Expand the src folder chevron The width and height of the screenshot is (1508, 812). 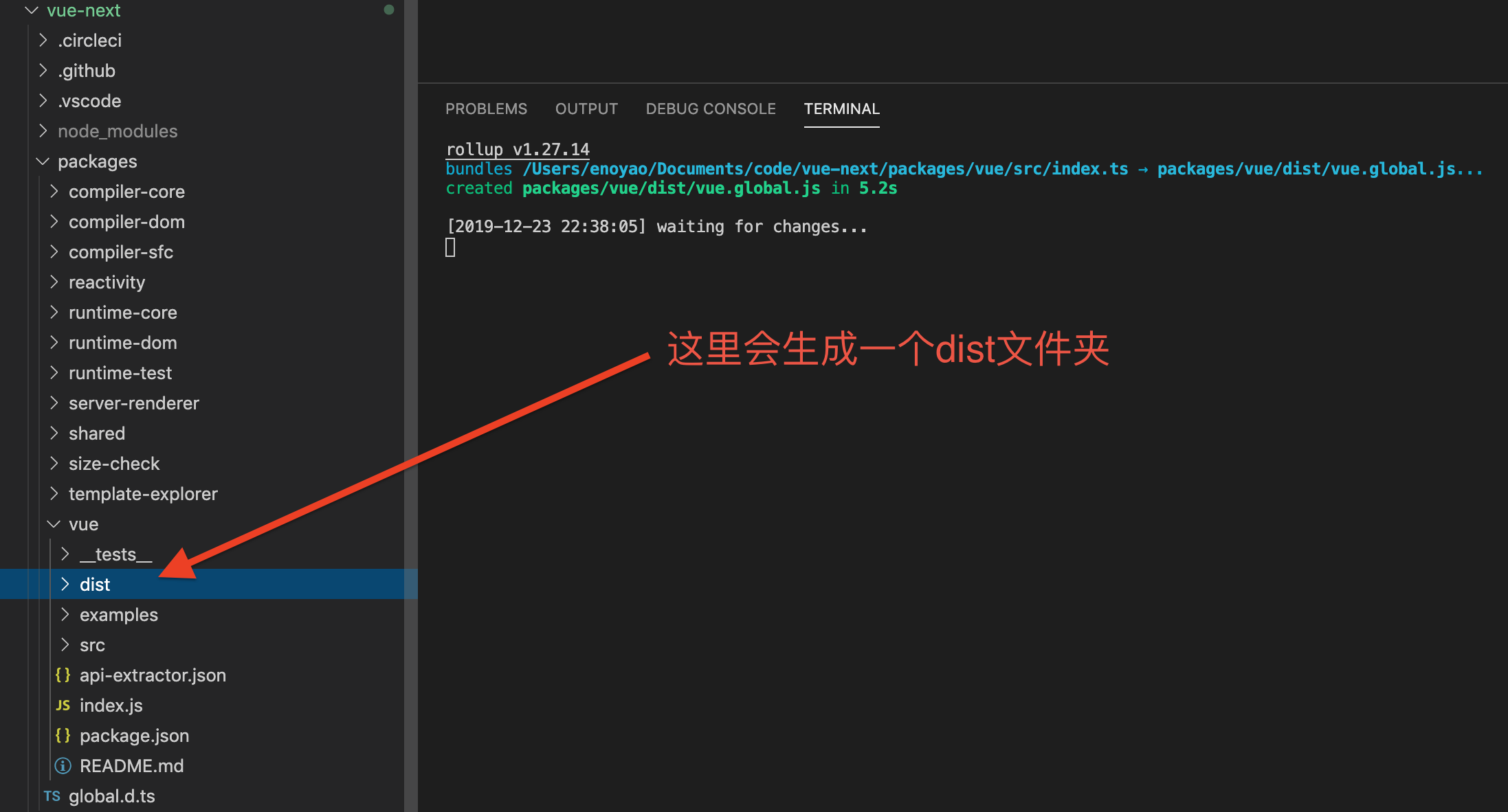tap(65, 645)
